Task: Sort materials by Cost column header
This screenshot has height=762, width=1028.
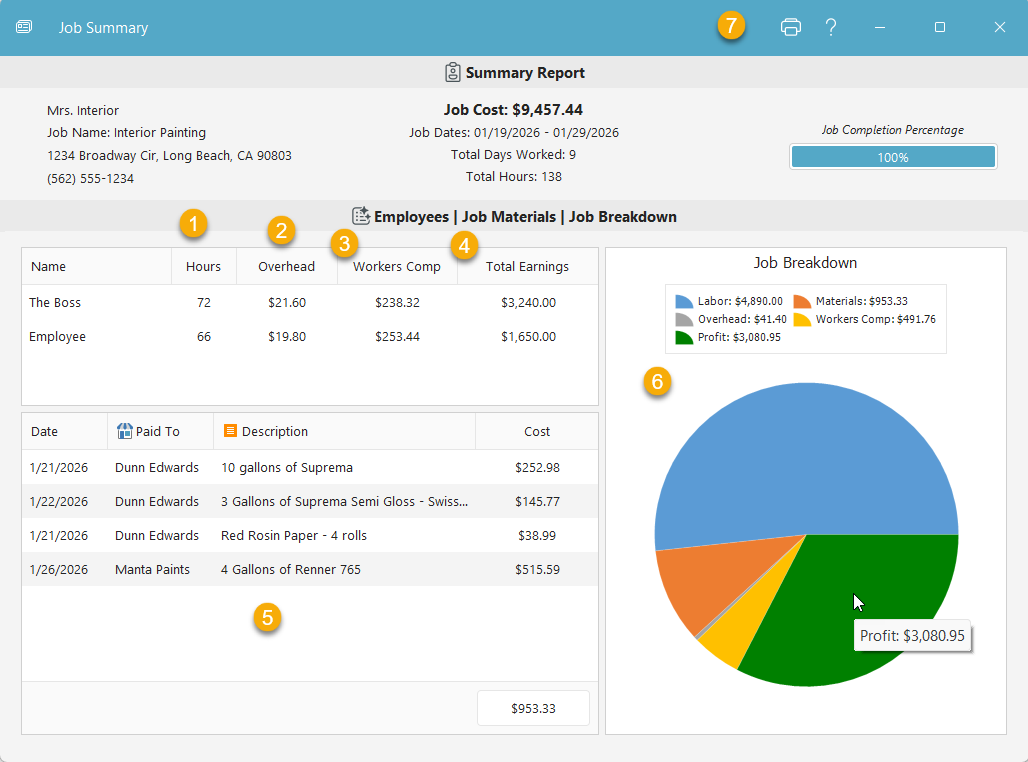Action: [537, 432]
